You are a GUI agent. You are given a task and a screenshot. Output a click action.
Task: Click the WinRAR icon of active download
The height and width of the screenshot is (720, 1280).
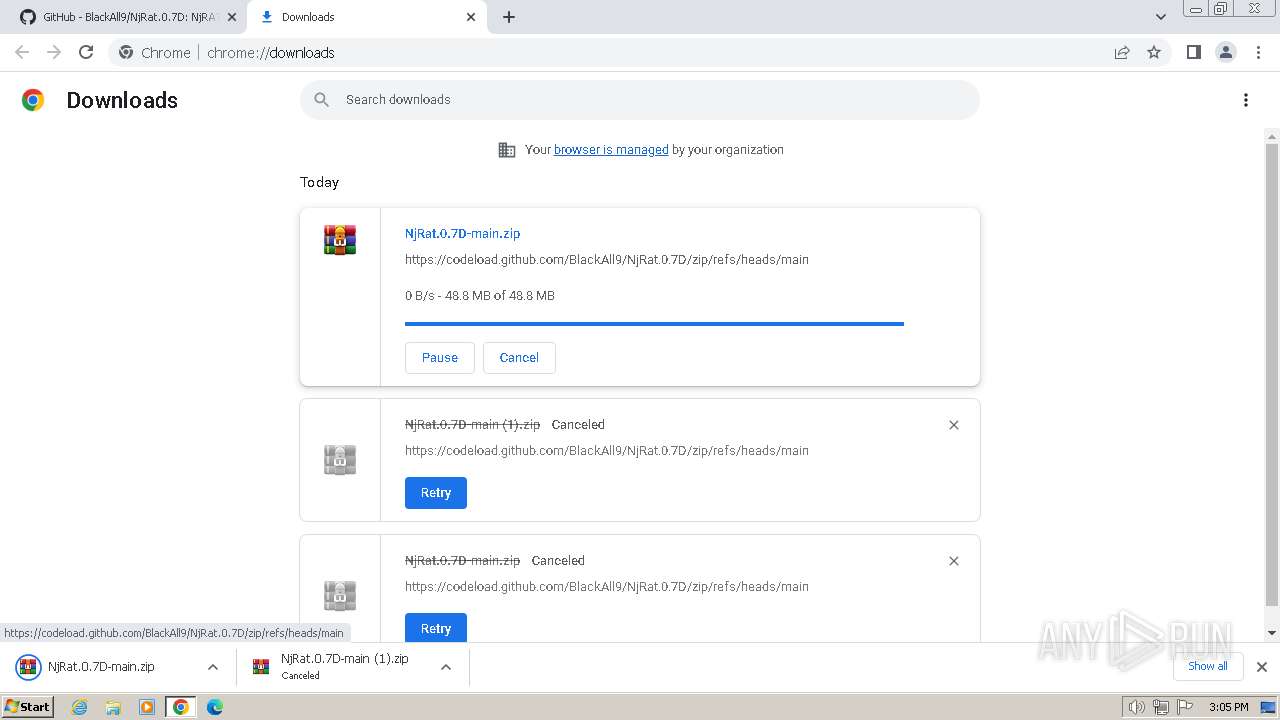[340, 240]
